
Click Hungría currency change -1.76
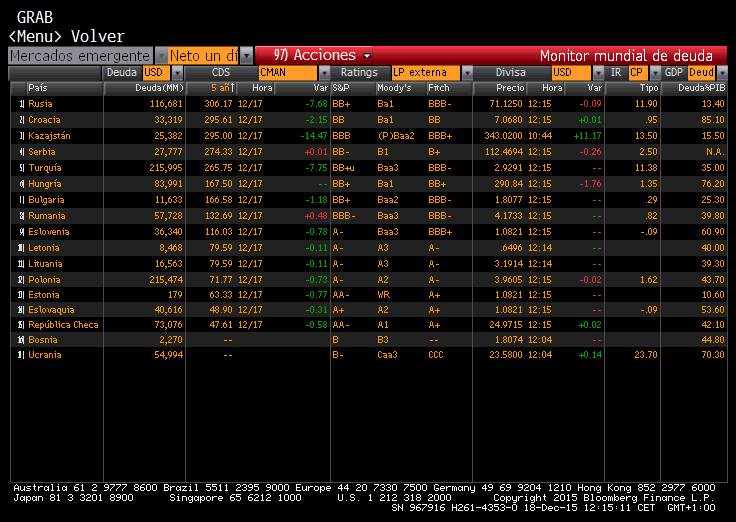(590, 184)
